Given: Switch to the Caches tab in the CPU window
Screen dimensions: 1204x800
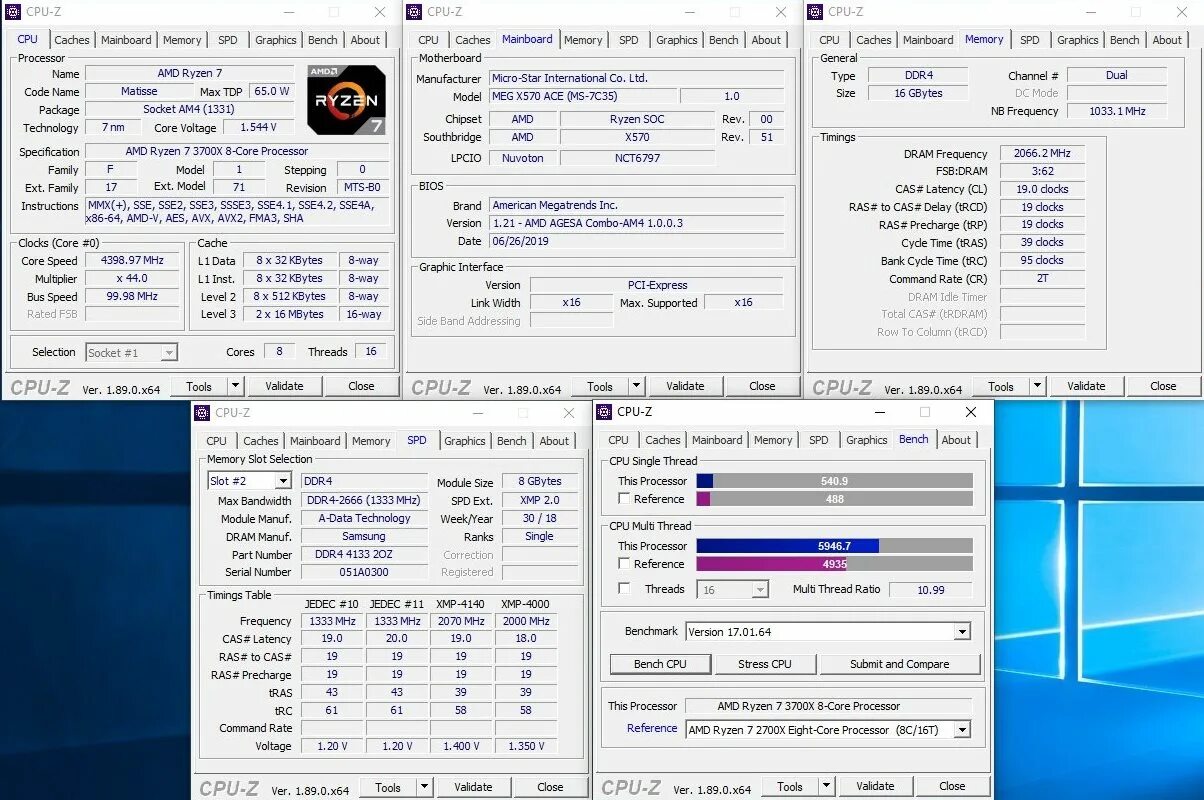Looking at the screenshot, I should [x=72, y=40].
